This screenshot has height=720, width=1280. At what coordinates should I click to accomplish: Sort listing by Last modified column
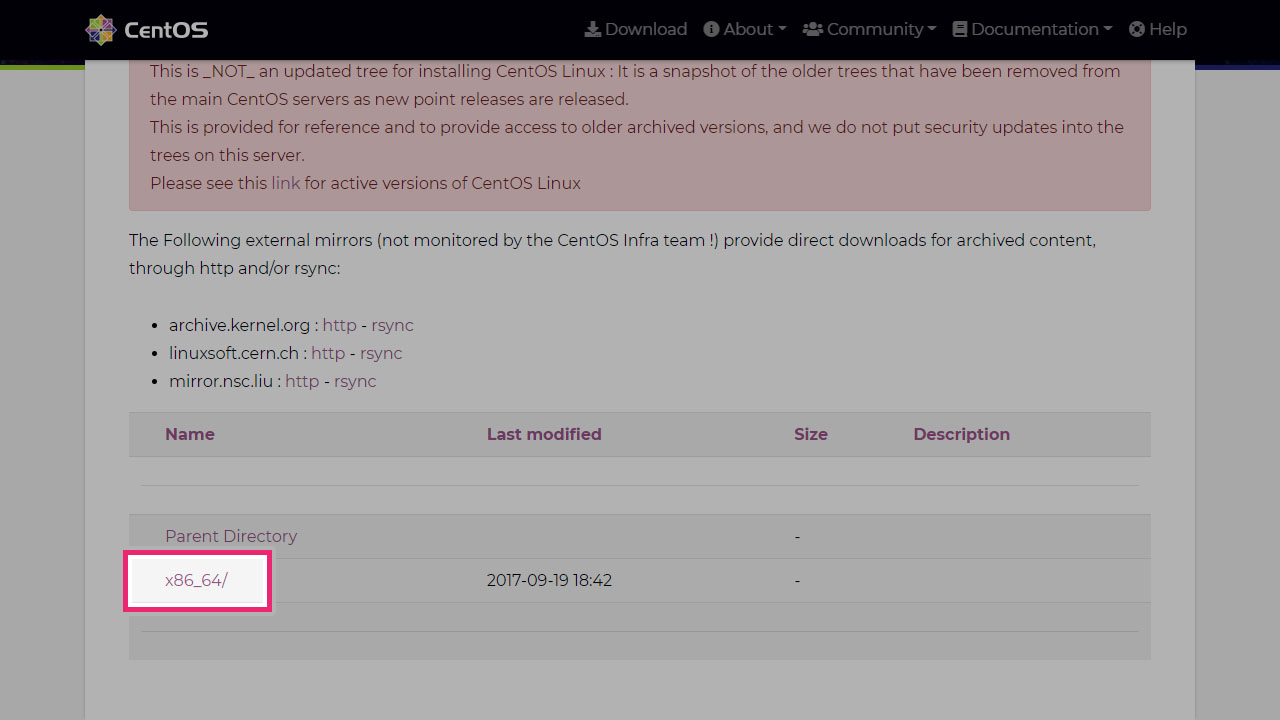coord(544,434)
